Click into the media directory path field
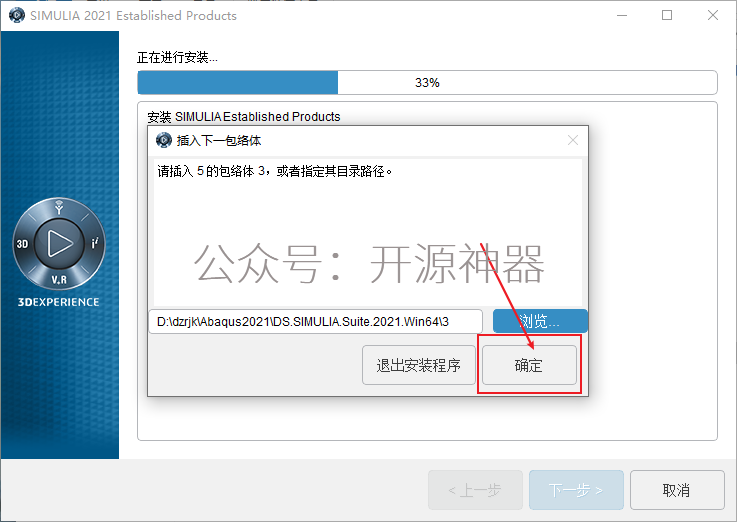 point(315,321)
